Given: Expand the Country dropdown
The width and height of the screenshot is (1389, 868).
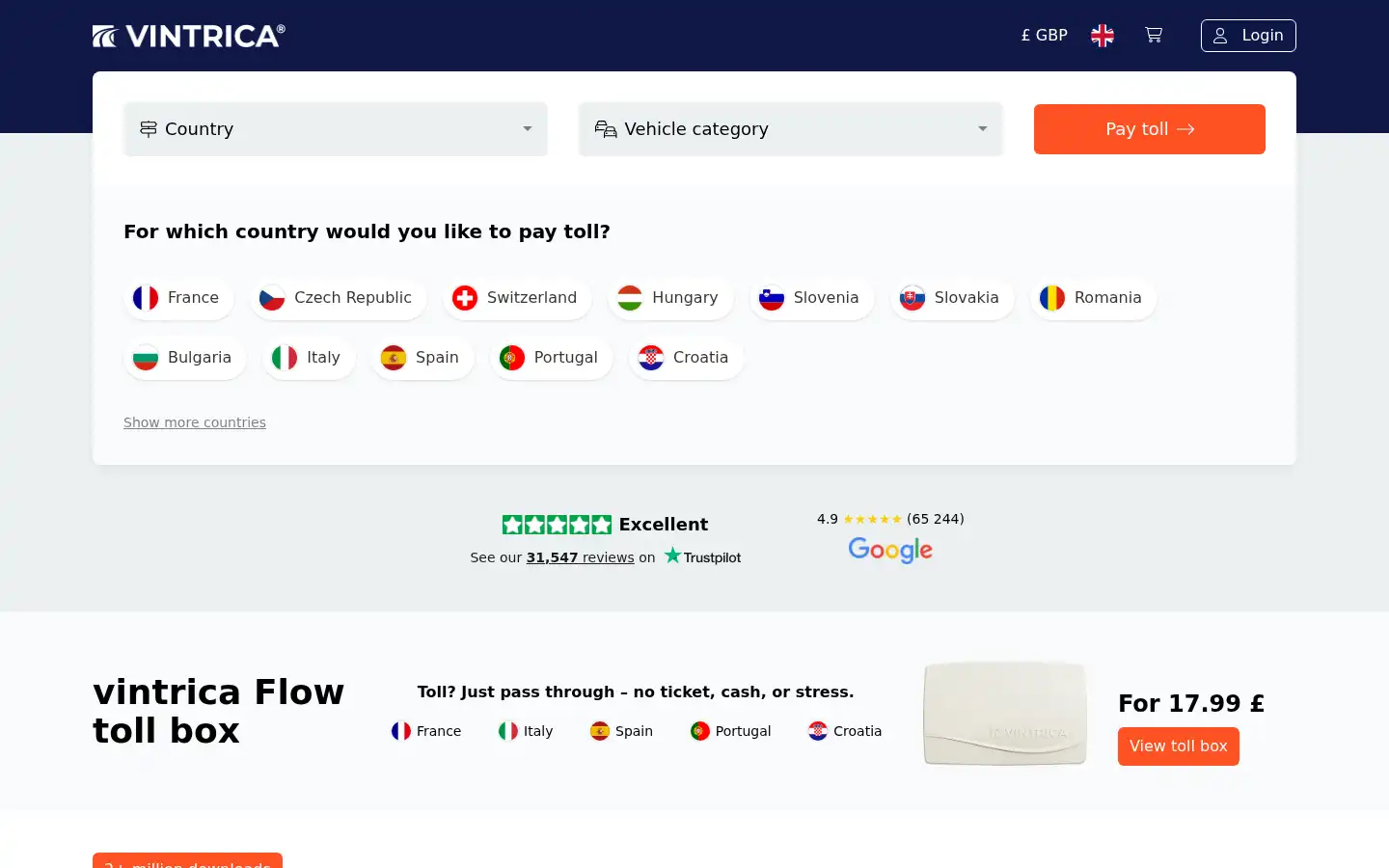Looking at the screenshot, I should 336,129.
